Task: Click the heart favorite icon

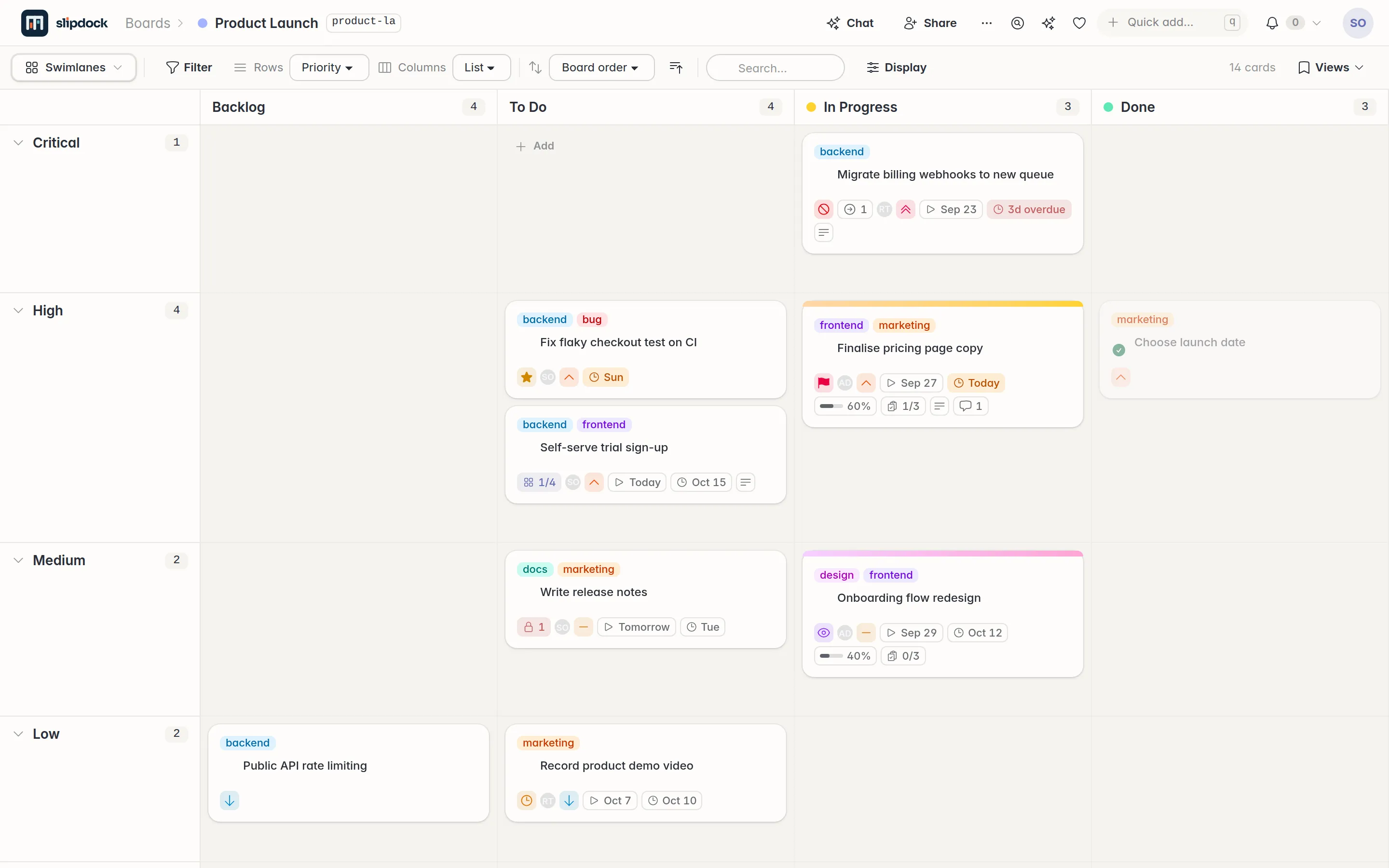Action: pyautogui.click(x=1079, y=23)
